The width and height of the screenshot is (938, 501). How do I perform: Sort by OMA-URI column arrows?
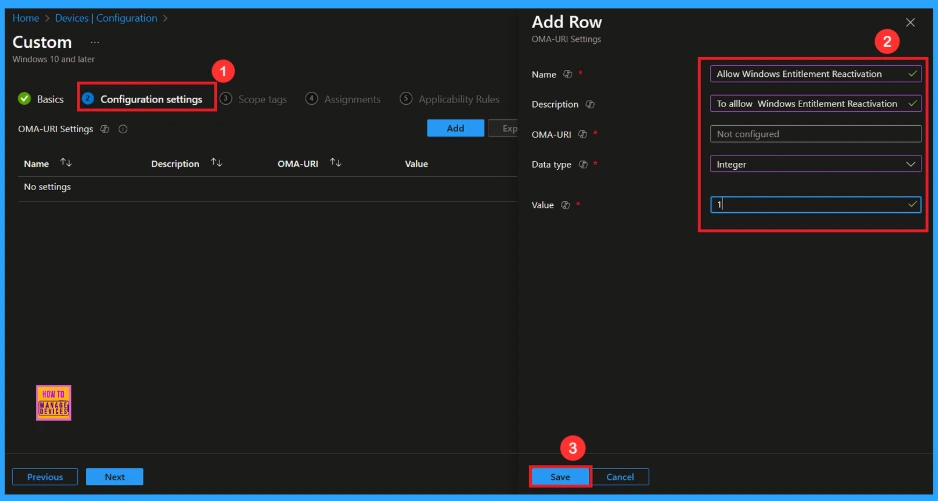click(x=336, y=163)
